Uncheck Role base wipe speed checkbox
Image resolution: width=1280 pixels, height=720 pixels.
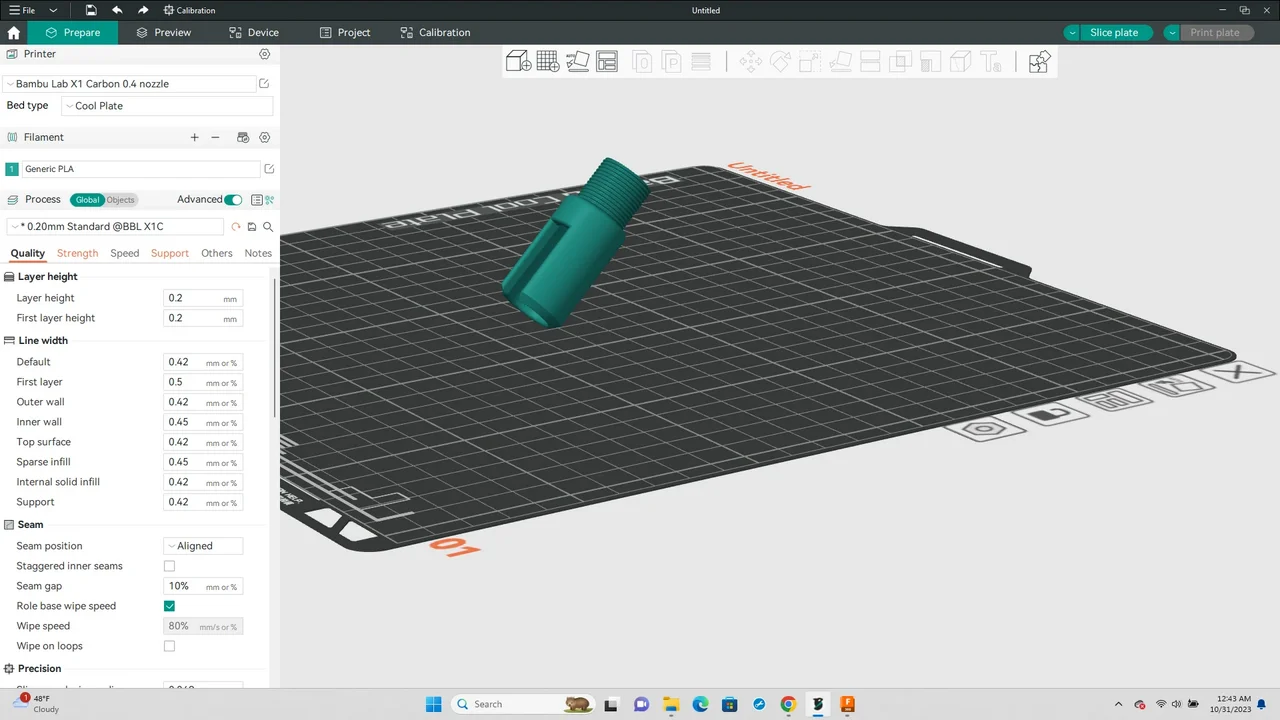[x=169, y=606]
